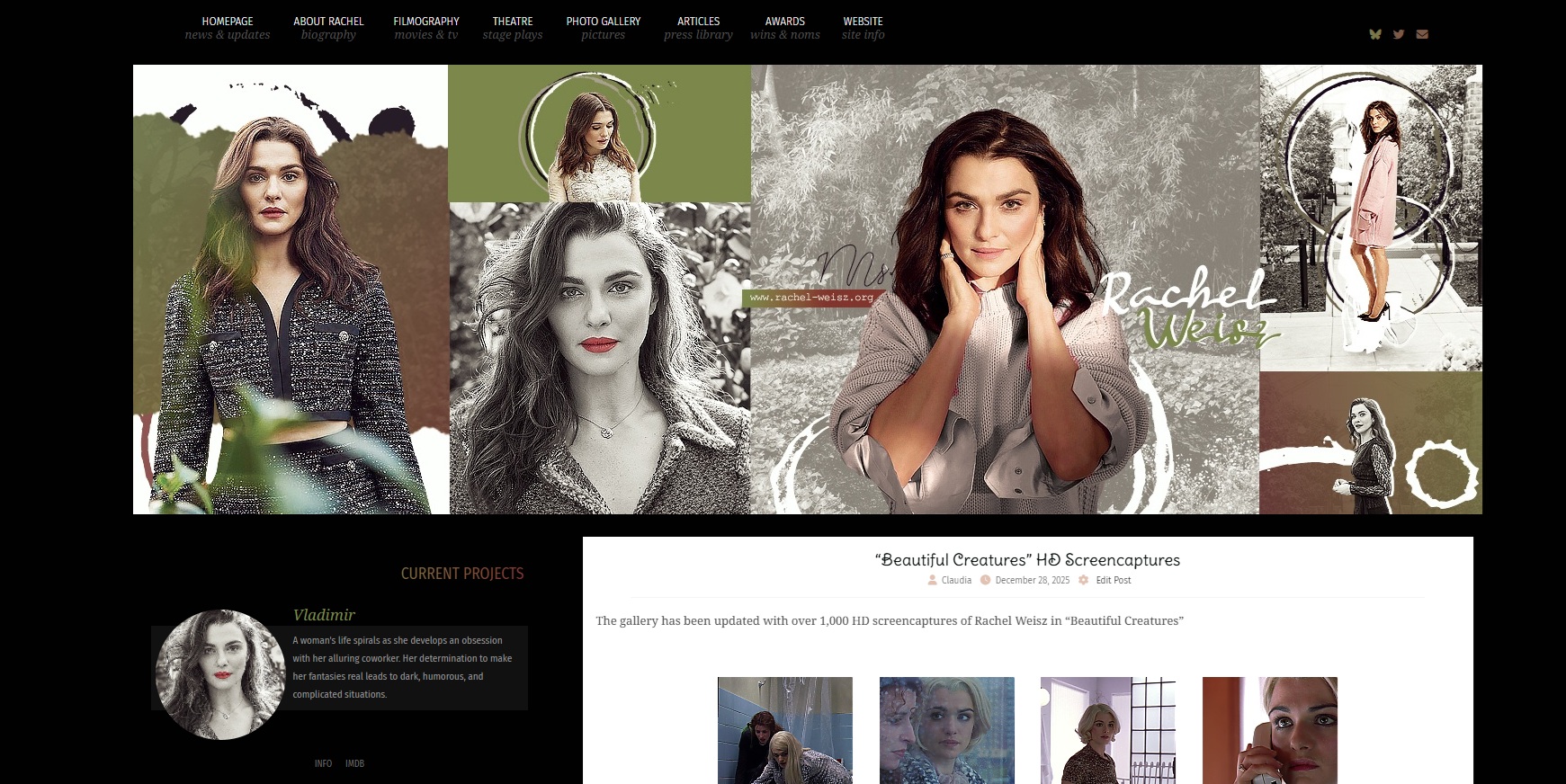Open the Twitter bird icon link

[x=1398, y=34]
